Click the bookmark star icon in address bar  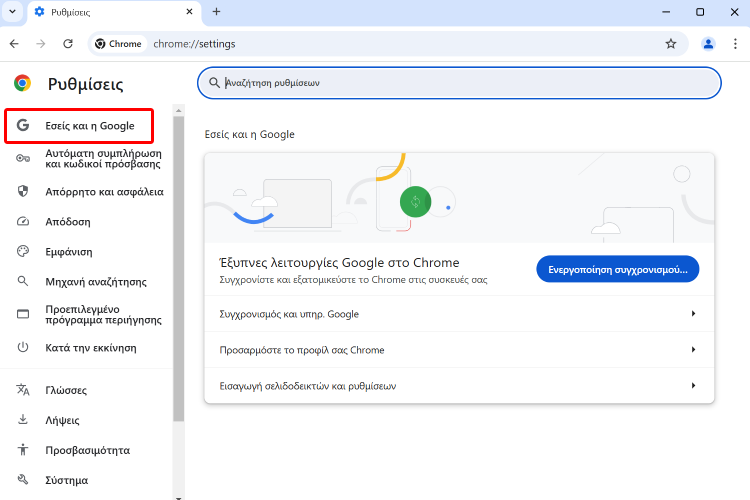click(671, 44)
